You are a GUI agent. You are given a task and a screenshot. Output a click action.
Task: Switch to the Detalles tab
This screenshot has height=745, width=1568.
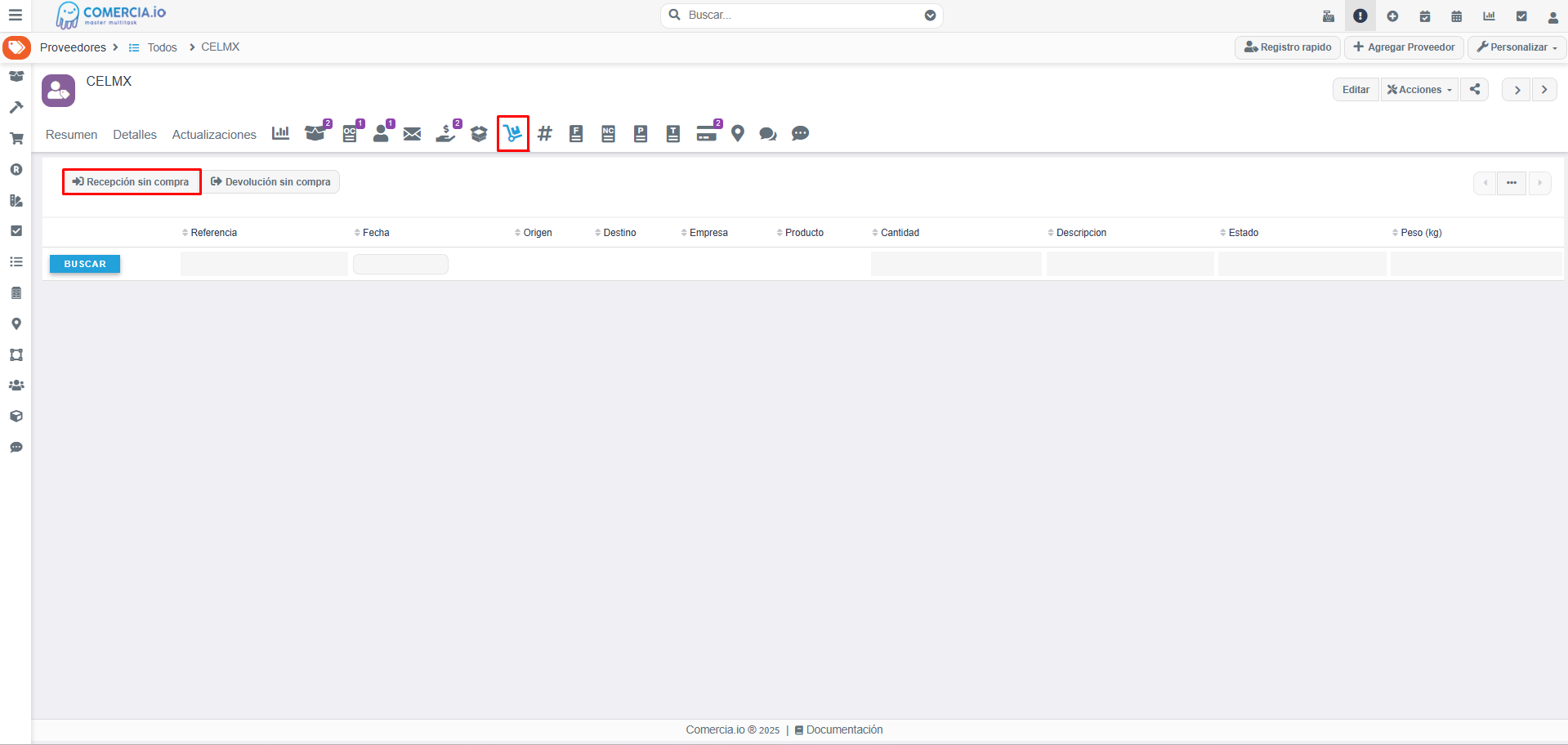tap(135, 134)
